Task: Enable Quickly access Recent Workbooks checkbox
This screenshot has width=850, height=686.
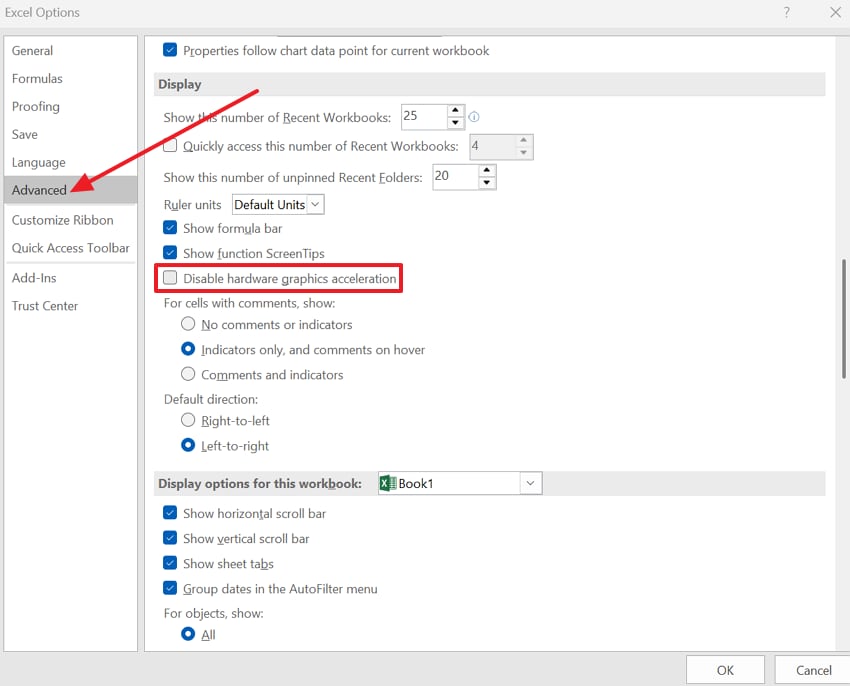Action: click(x=170, y=145)
